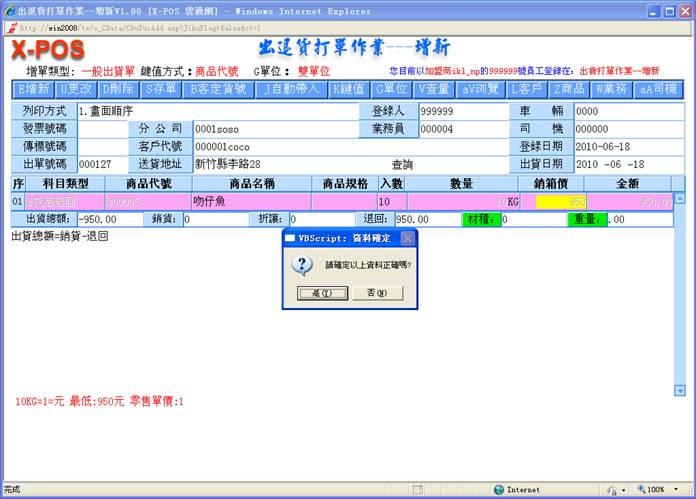Viewport: 696px width, 499px height.
Task: Confirm with 是(Y) in the dialog
Action: 322,293
